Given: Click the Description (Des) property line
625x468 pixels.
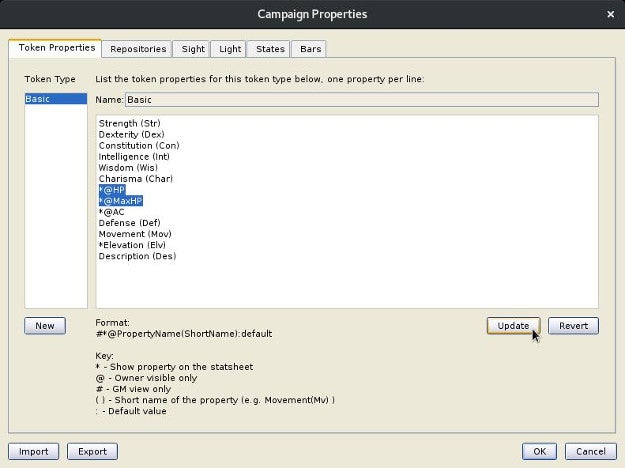Looking at the screenshot, I should (x=137, y=256).
